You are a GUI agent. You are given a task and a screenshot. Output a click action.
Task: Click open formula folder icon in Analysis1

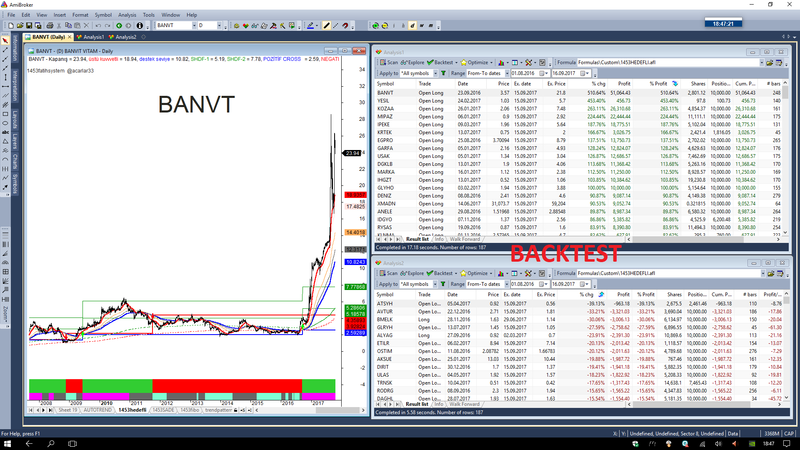point(769,62)
